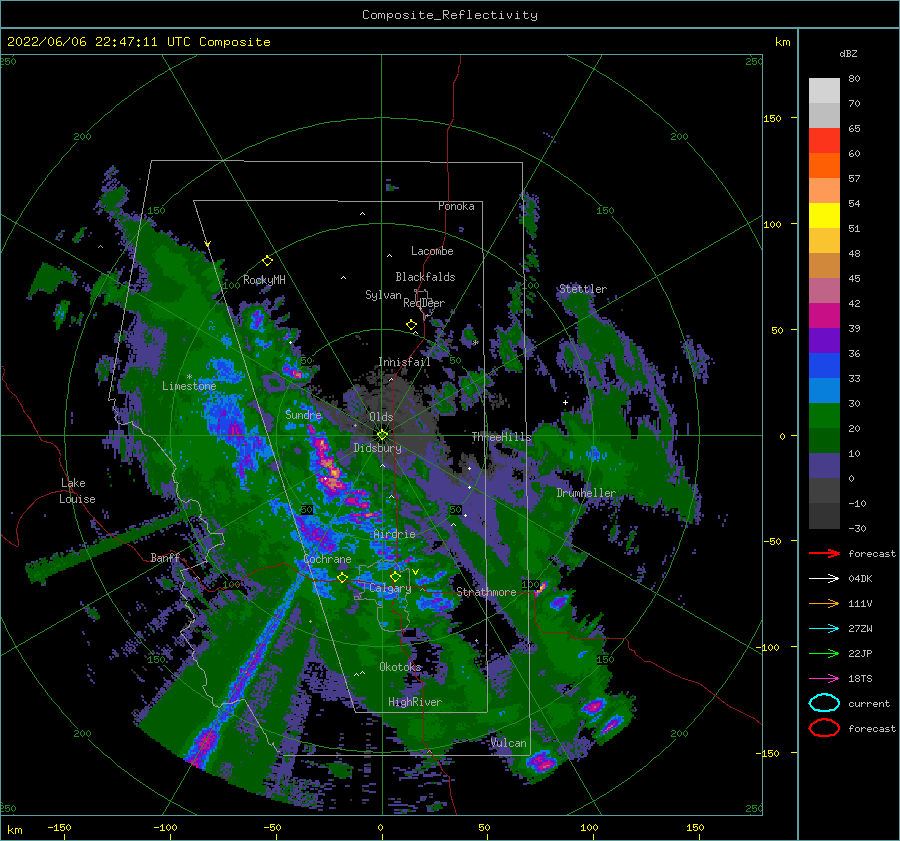Click the Vulcan label on map

pos(509,743)
